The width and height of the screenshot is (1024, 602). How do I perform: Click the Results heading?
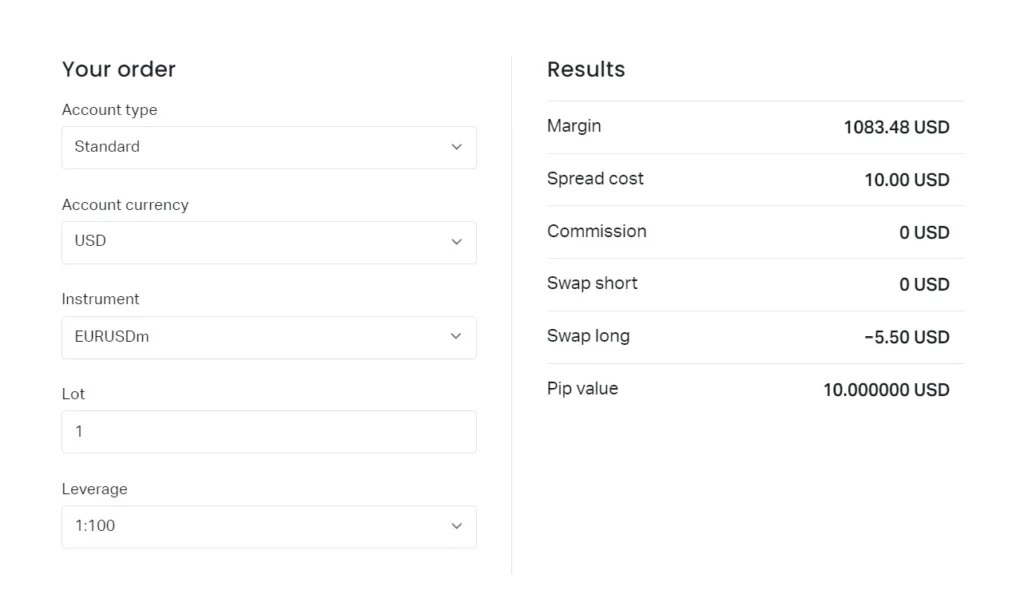[x=586, y=69]
